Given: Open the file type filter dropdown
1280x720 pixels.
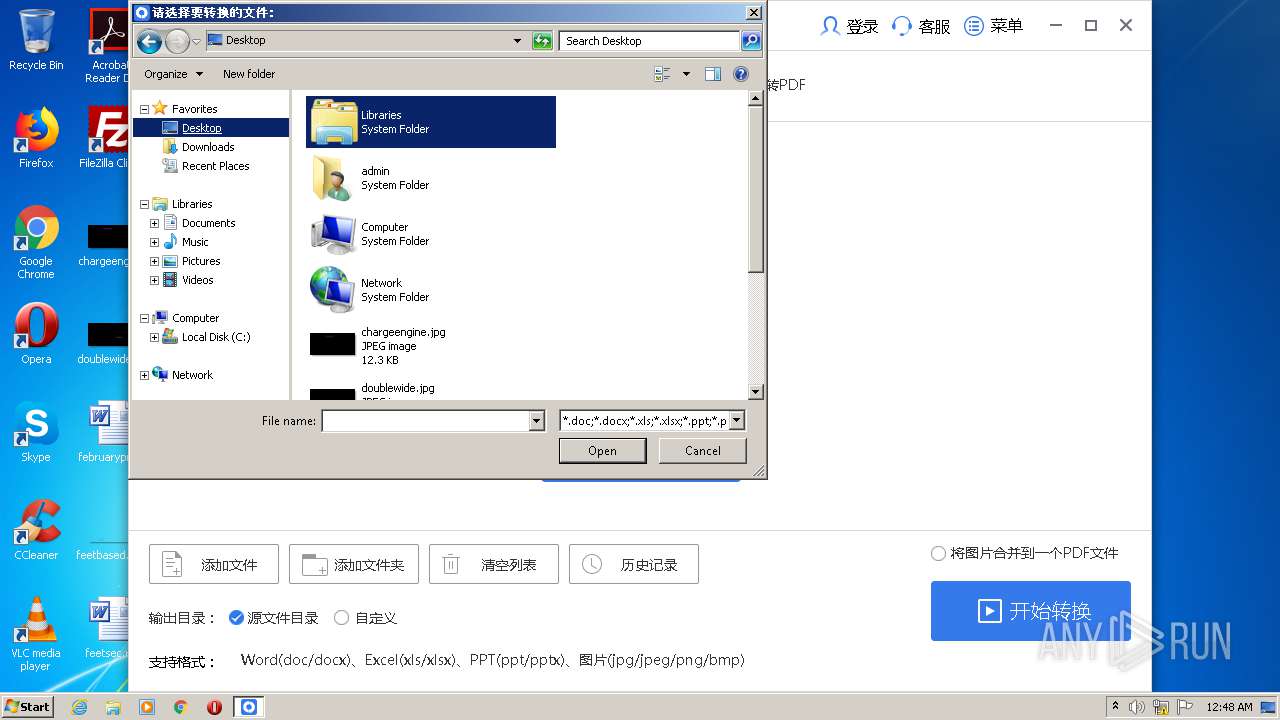Looking at the screenshot, I should tap(737, 421).
